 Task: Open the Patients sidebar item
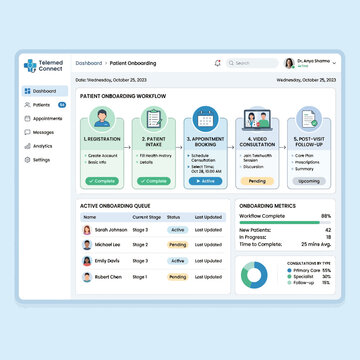coord(45,105)
